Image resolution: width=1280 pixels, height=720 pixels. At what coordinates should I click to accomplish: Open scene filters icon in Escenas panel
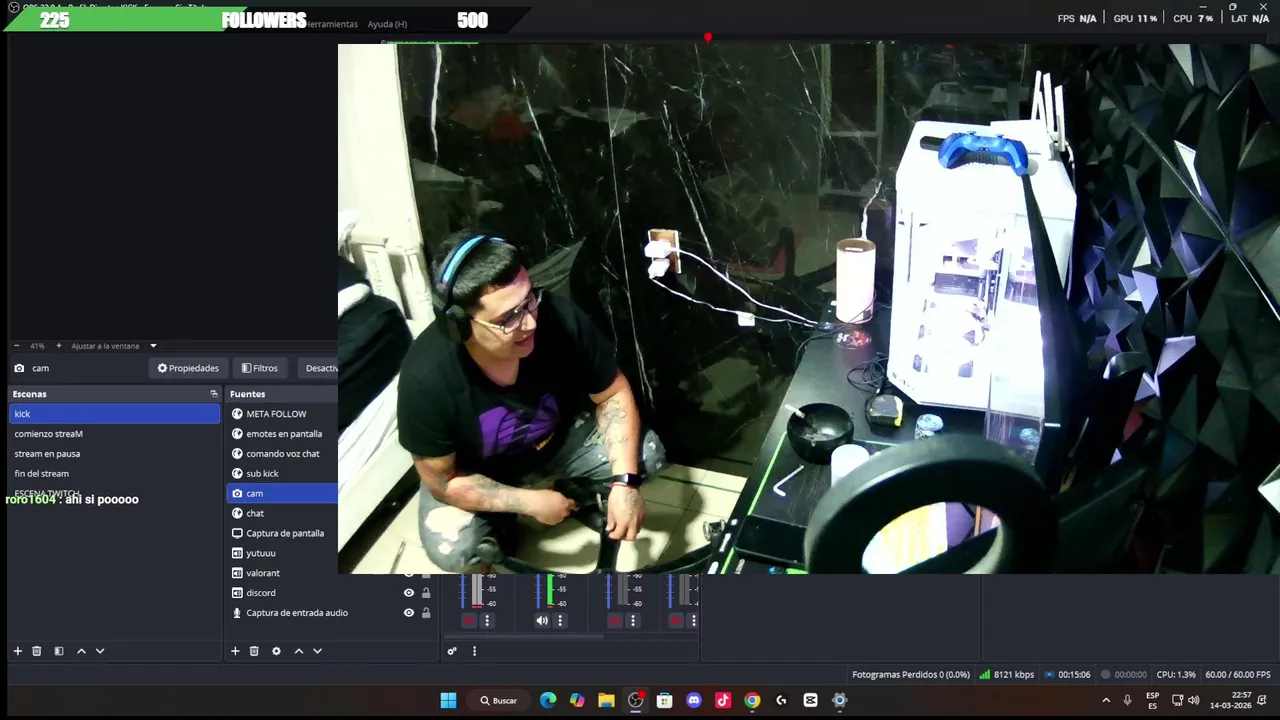point(59,651)
